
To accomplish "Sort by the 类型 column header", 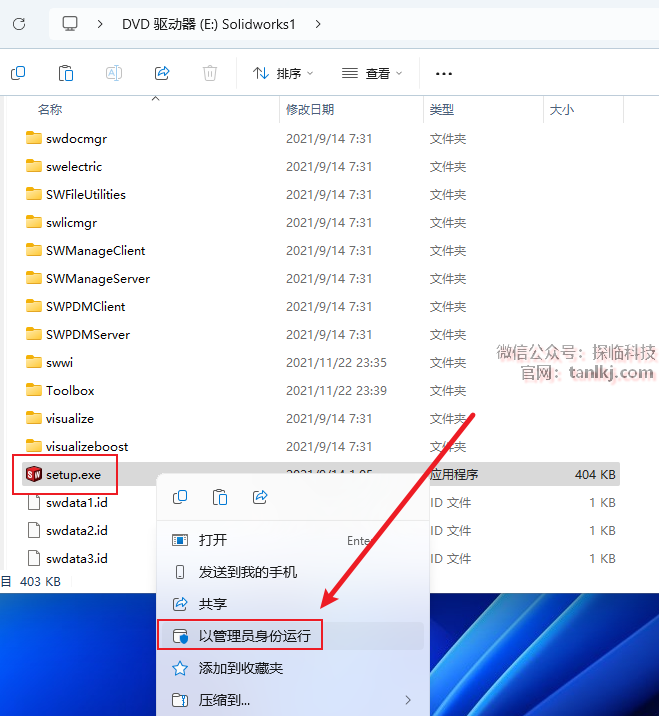I will tap(442, 110).
